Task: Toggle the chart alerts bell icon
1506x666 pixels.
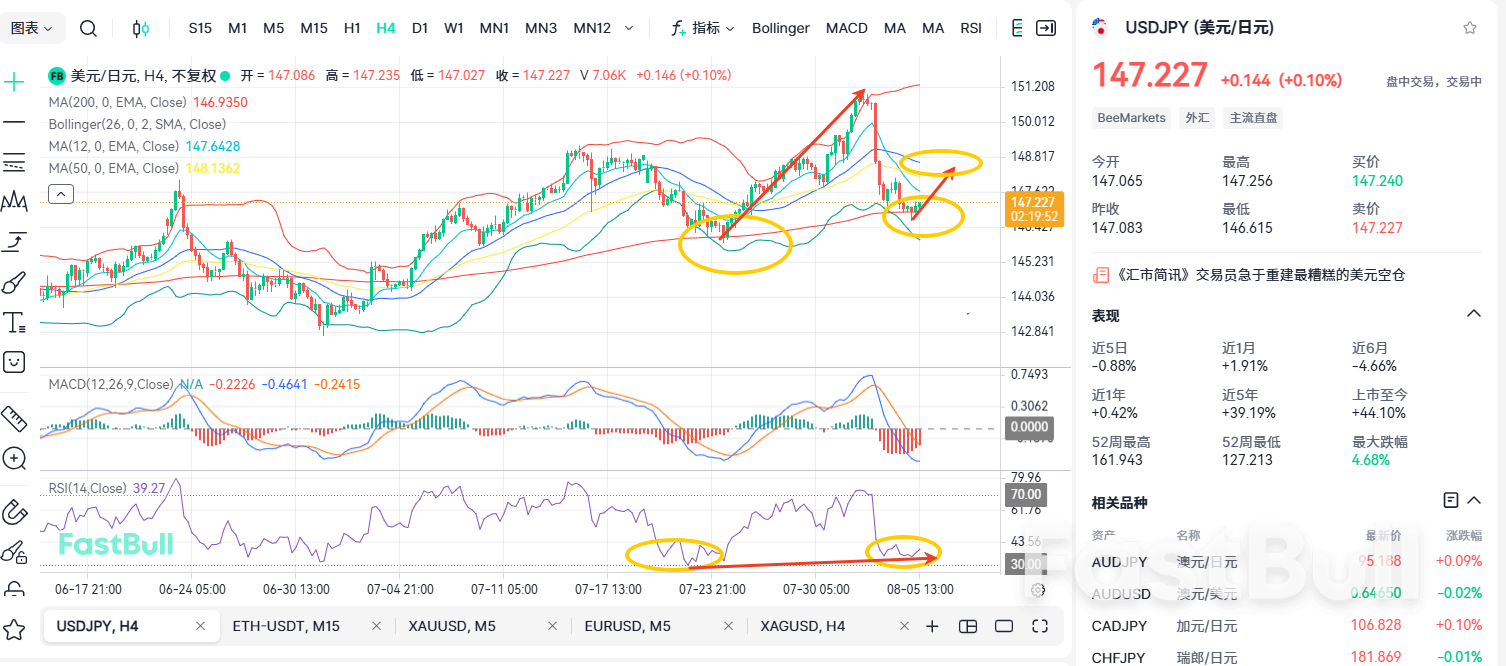Action: [1018, 28]
